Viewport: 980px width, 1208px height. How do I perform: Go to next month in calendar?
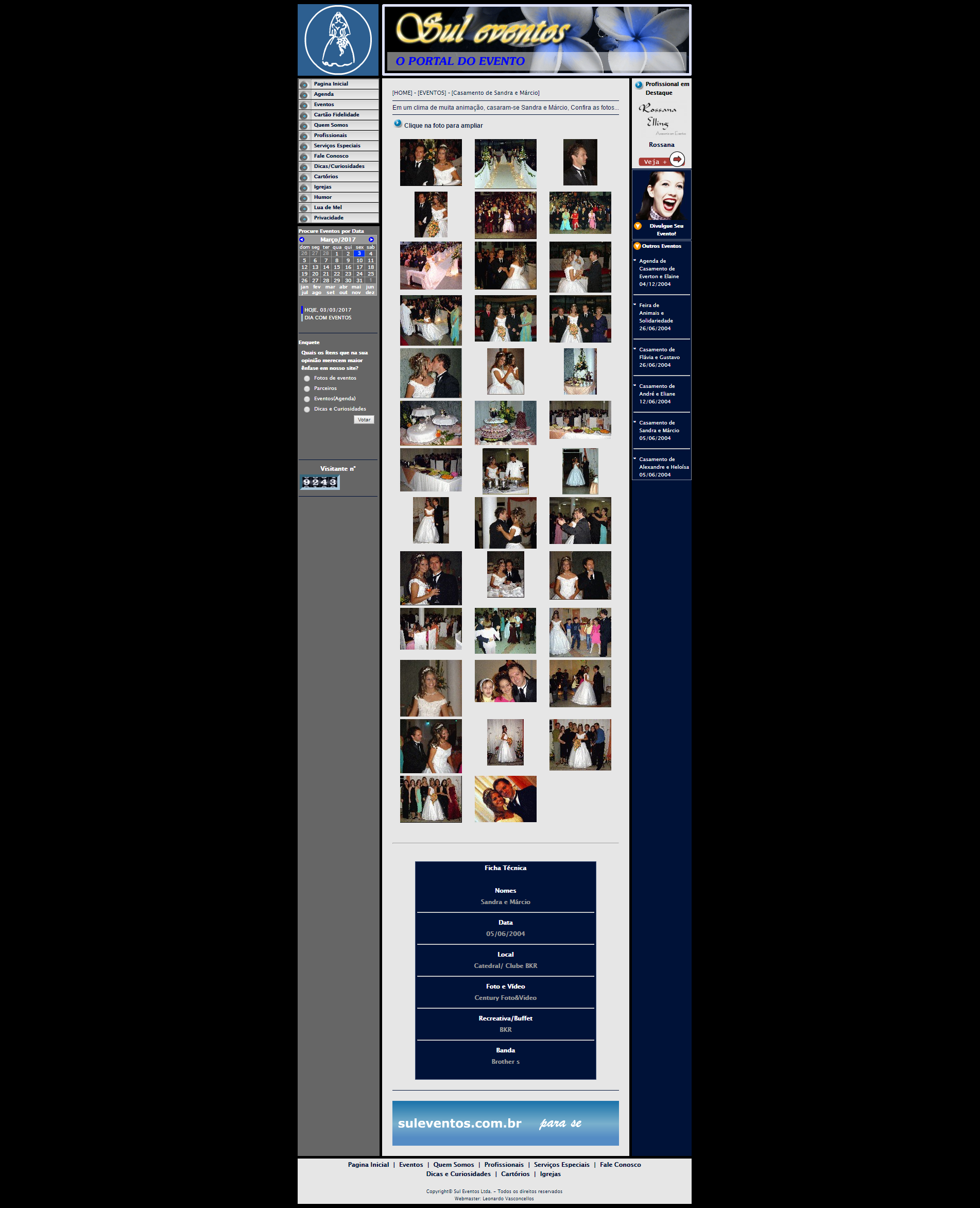[371, 240]
